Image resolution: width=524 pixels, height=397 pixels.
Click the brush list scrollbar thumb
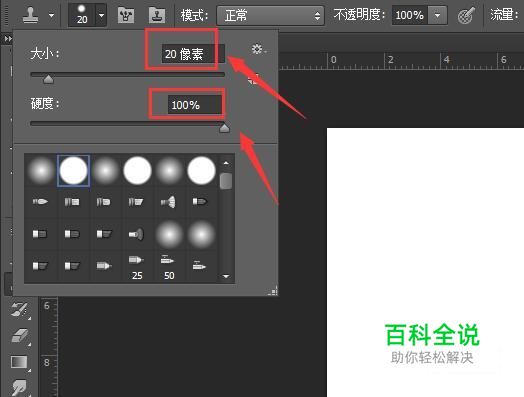(226, 181)
